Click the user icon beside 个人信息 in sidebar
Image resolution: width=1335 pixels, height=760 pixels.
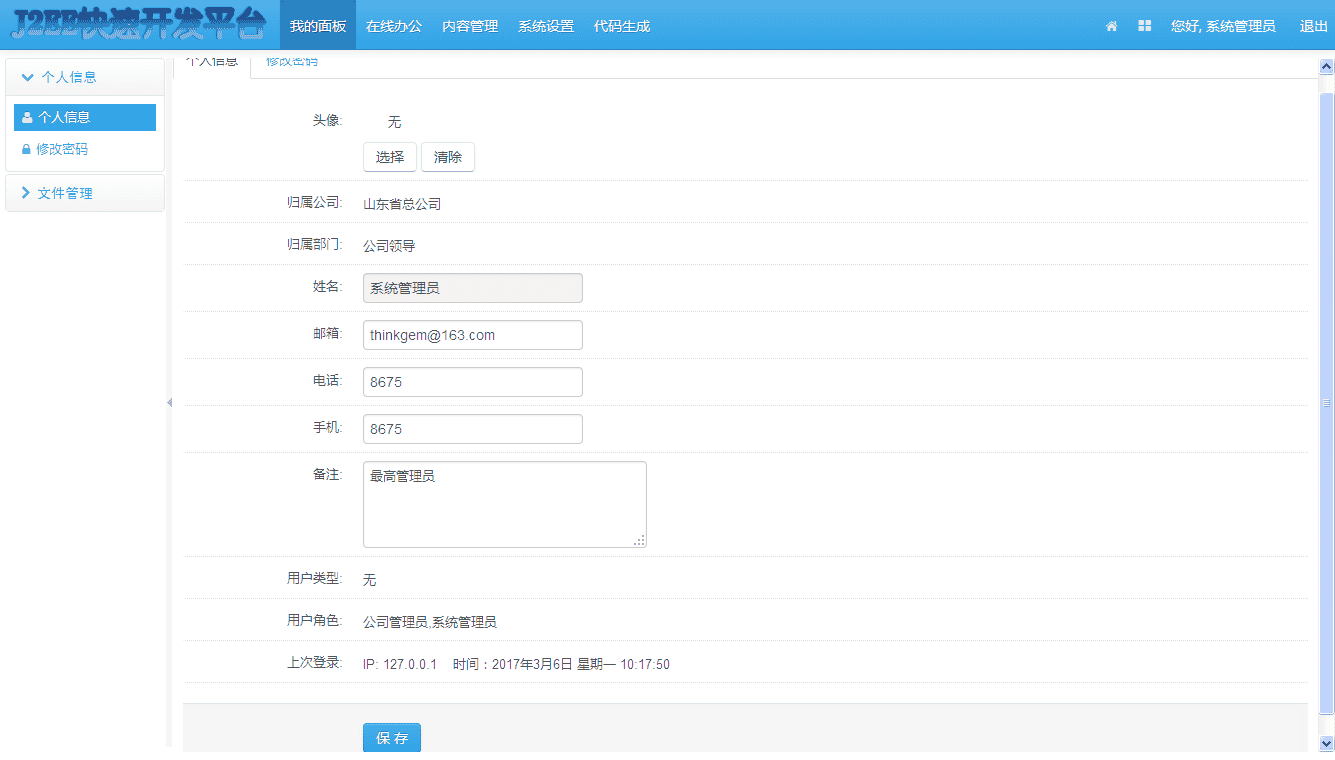pyautogui.click(x=25, y=117)
